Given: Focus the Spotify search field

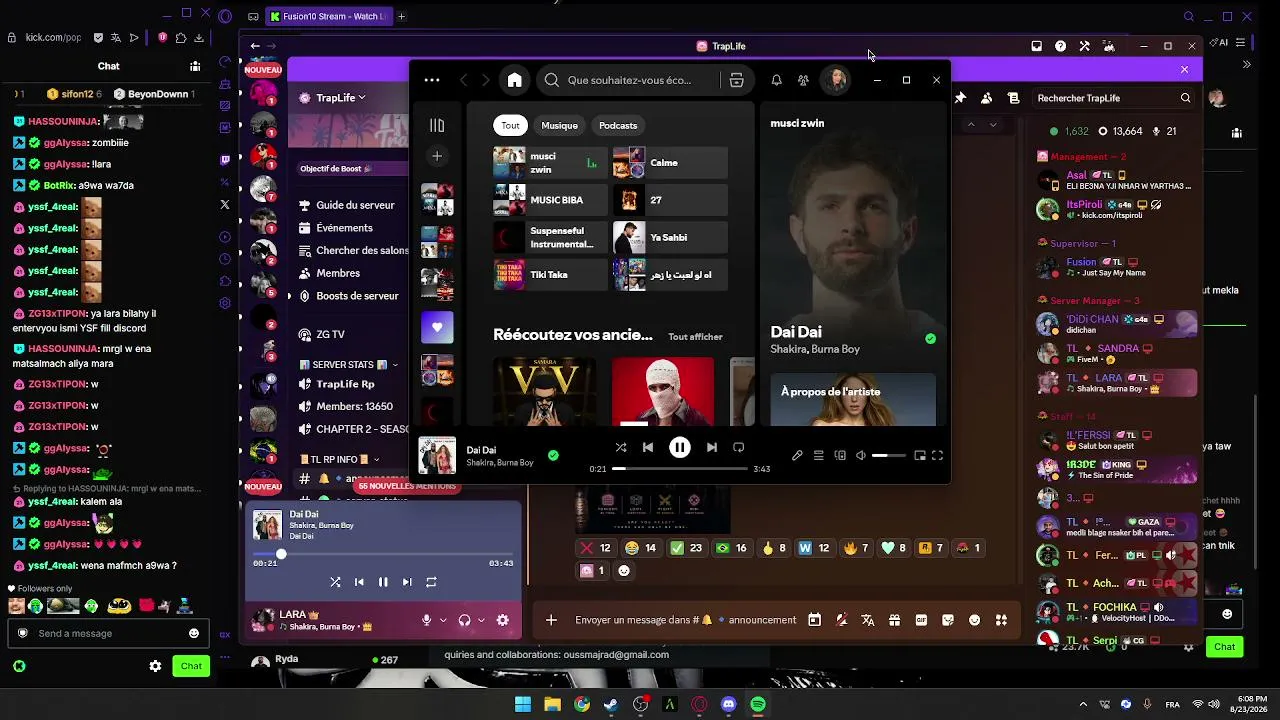Looking at the screenshot, I should tap(631, 80).
